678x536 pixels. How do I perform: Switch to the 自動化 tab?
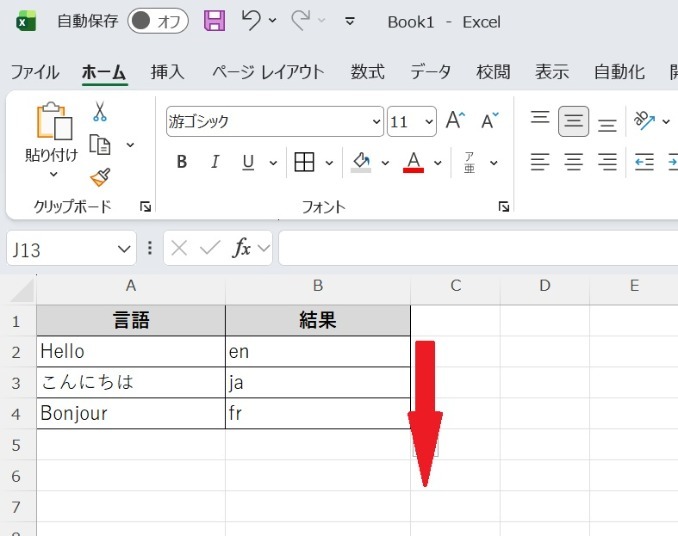pyautogui.click(x=619, y=72)
